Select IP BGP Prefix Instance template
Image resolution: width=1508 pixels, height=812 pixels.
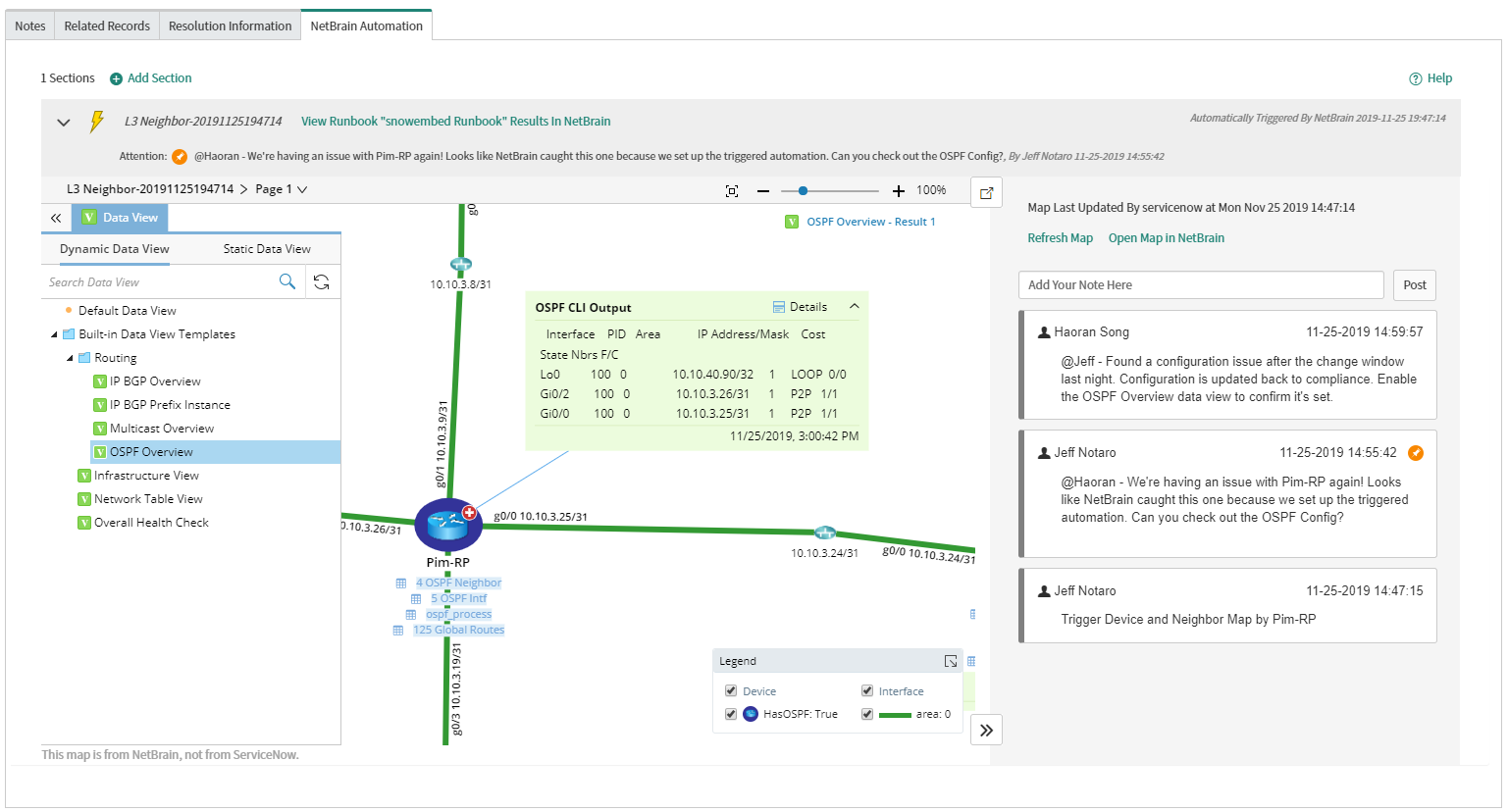point(170,405)
